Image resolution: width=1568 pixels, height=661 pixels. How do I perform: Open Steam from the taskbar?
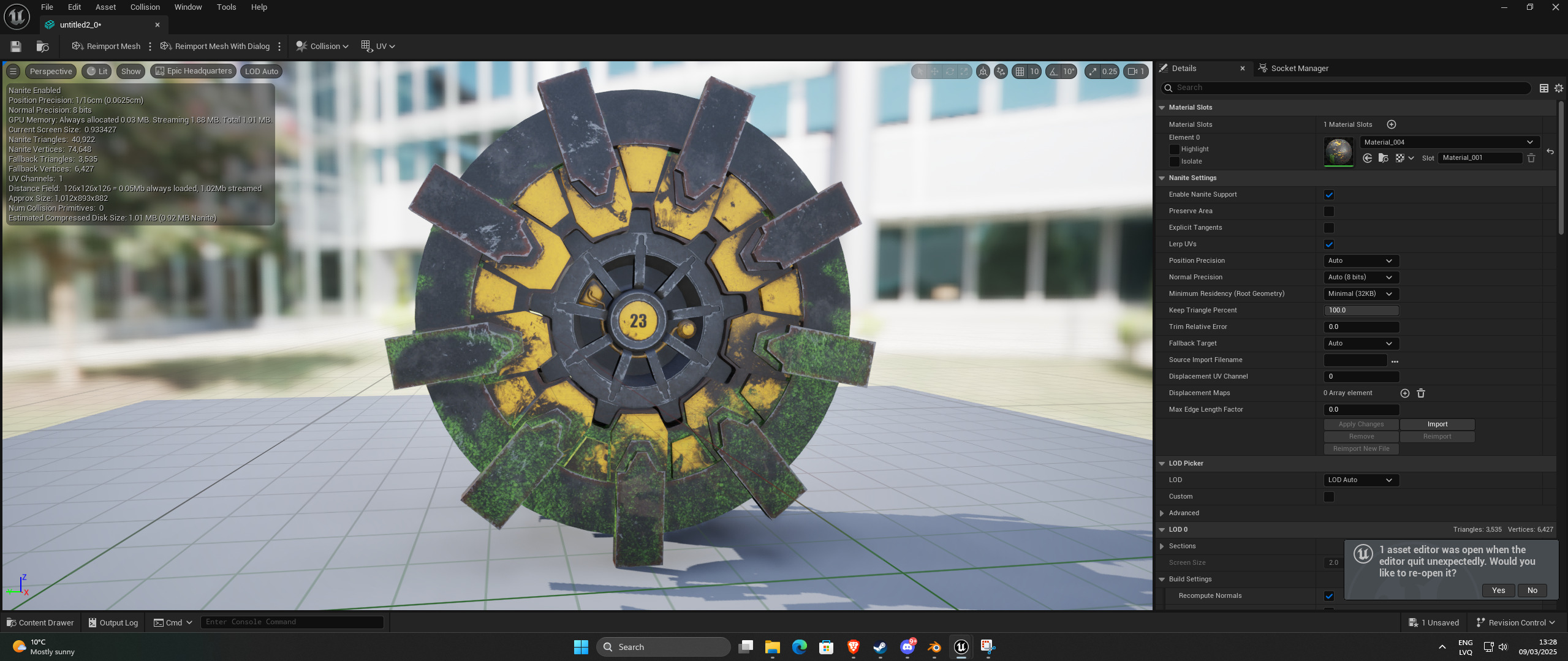880,647
